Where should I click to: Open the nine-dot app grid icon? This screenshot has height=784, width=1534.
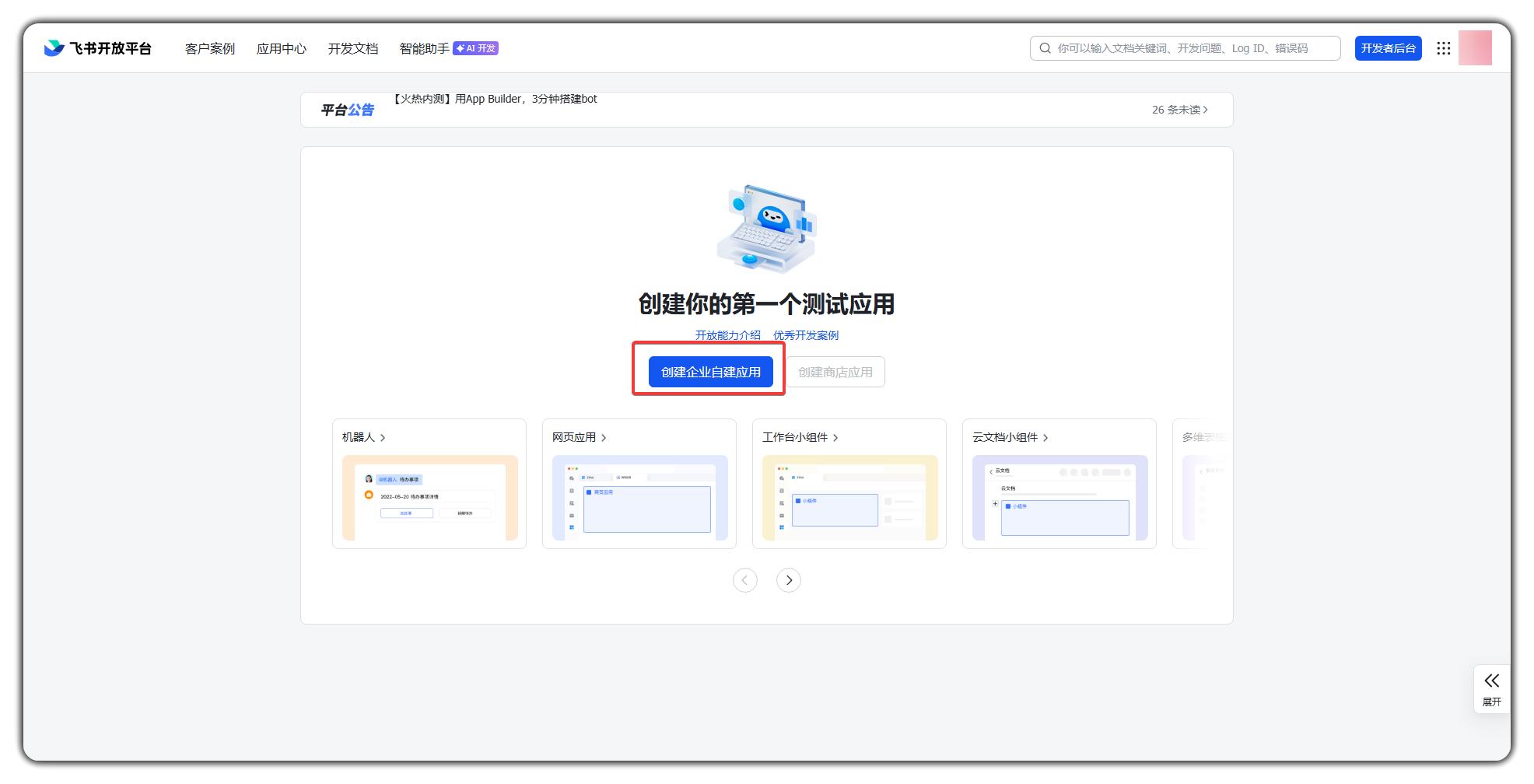[x=1443, y=48]
